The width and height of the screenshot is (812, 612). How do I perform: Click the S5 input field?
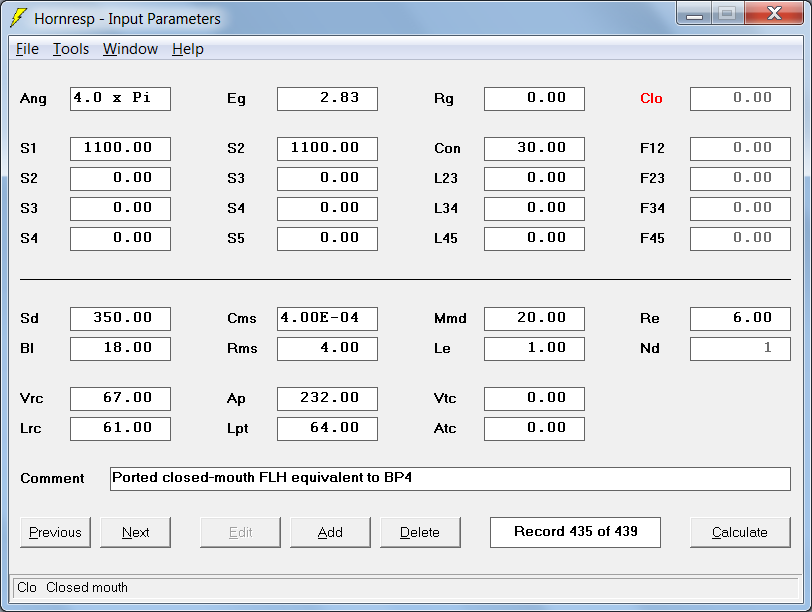[x=327, y=239]
